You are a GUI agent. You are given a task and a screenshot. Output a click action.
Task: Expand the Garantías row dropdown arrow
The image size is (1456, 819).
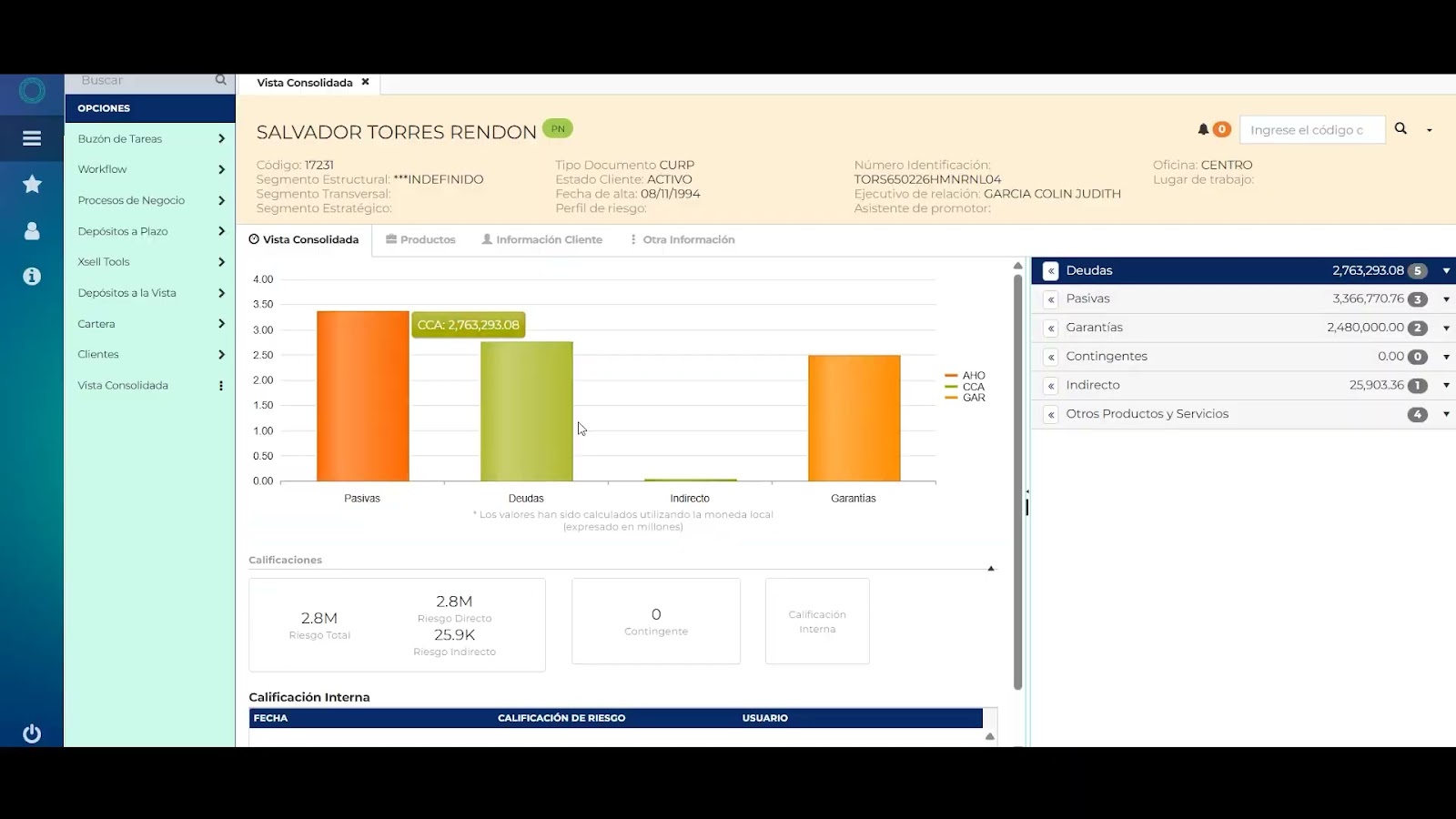point(1446,328)
